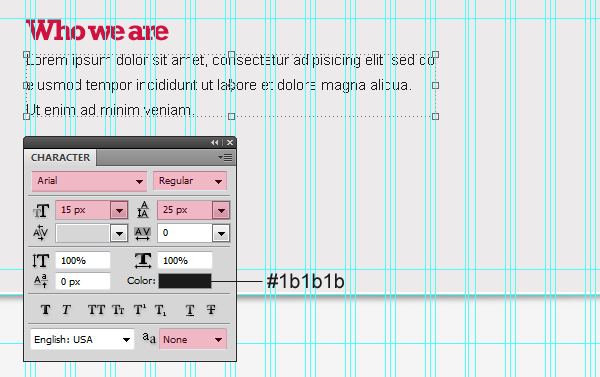
Task: Click the right-middle text box handle
Action: [x=435, y=85]
